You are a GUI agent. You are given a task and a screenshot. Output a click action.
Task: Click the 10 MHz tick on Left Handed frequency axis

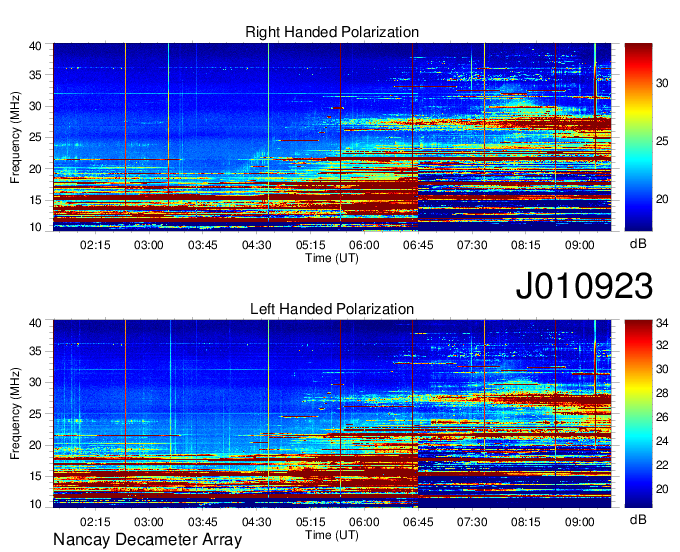click(x=35, y=504)
